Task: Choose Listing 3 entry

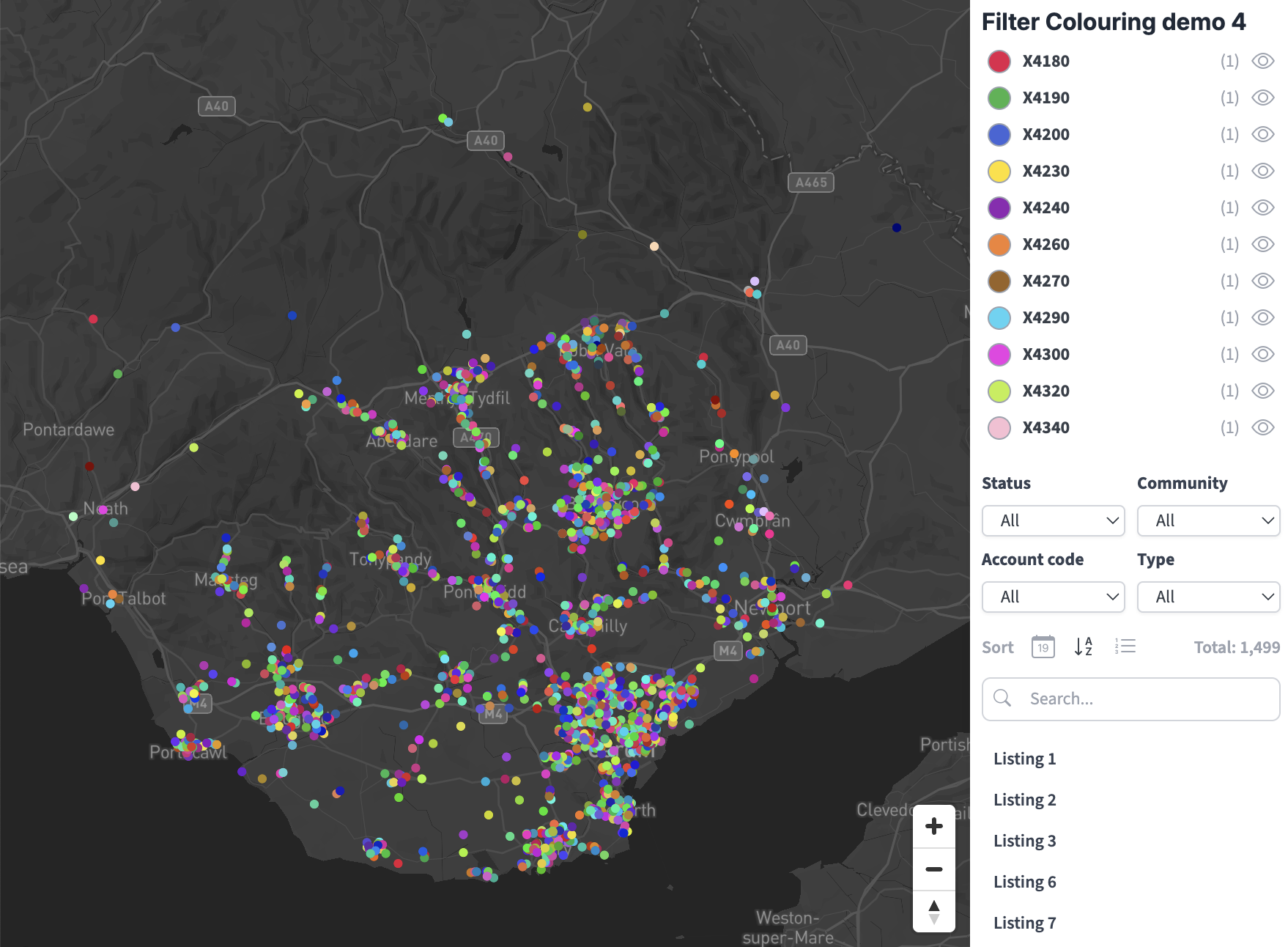Action: [x=1024, y=841]
